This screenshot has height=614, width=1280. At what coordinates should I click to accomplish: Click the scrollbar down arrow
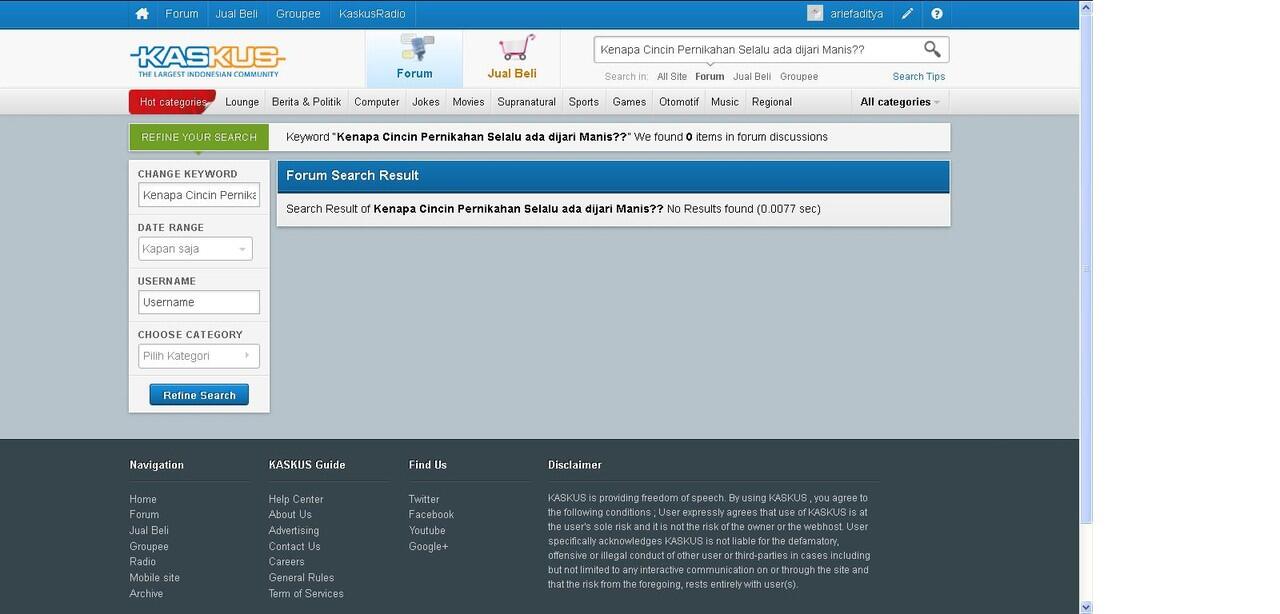click(x=1086, y=606)
